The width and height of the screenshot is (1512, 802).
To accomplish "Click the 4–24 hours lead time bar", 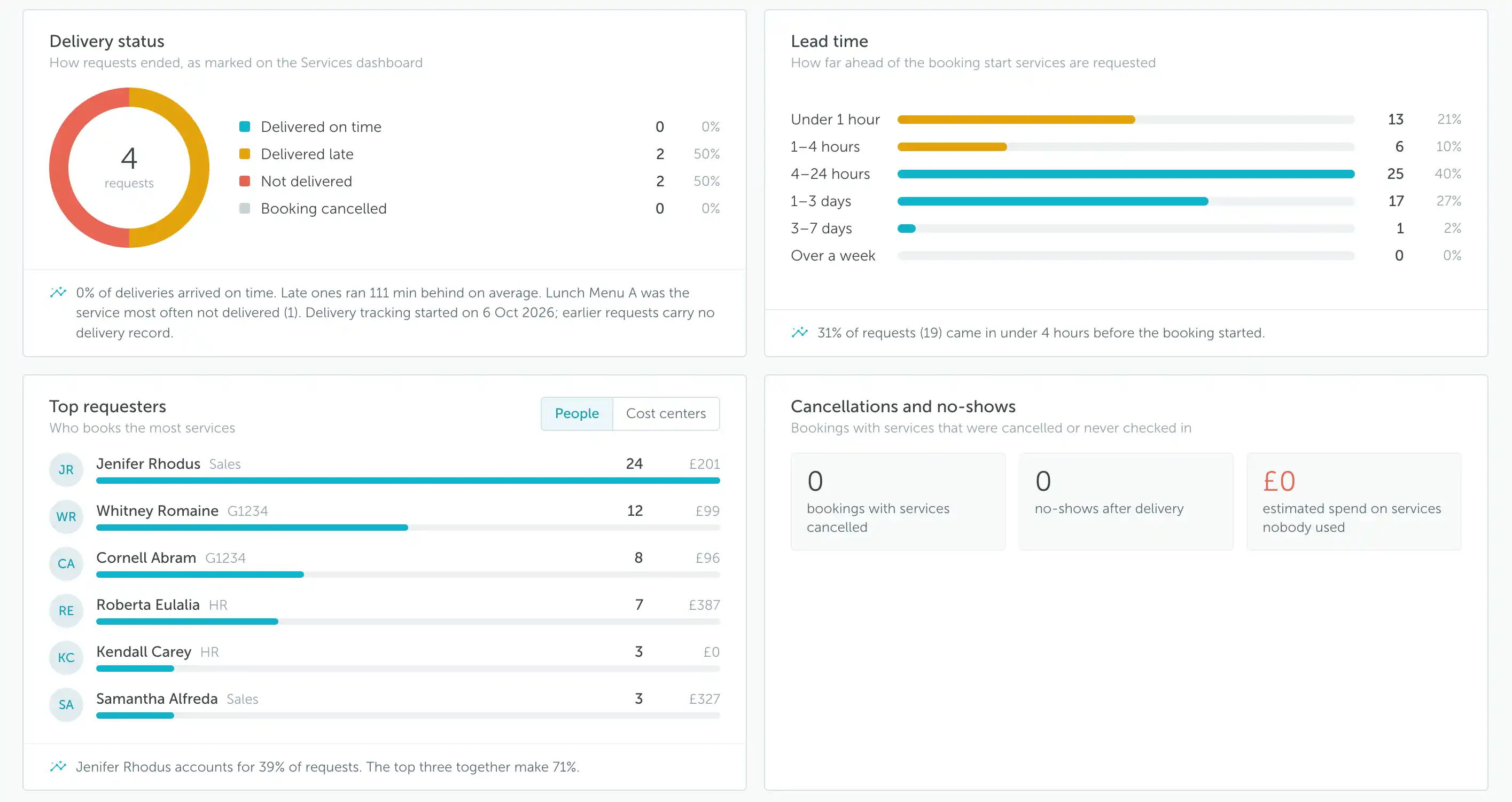I will pos(1126,174).
